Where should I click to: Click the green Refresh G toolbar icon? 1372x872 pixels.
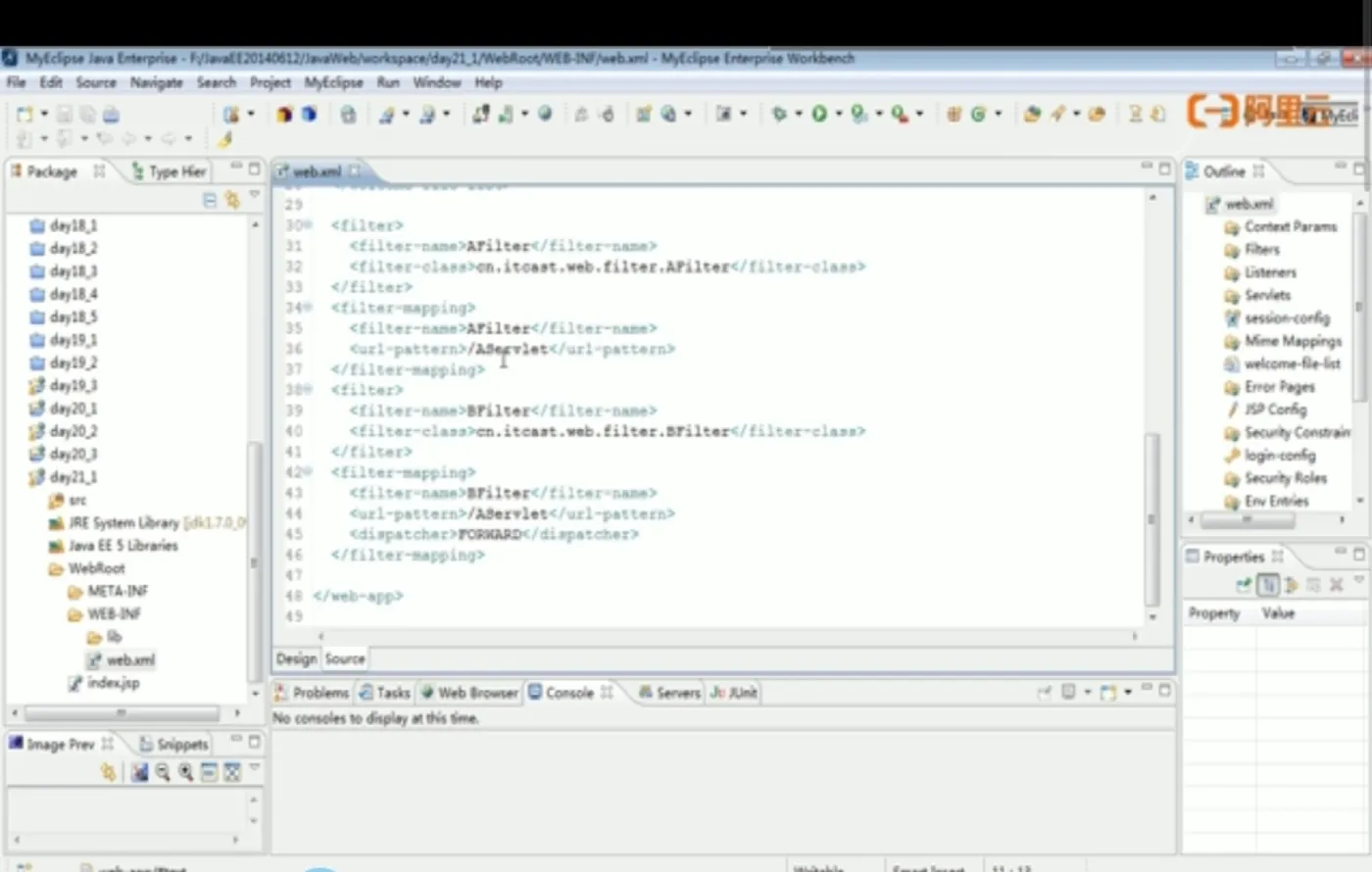(977, 115)
